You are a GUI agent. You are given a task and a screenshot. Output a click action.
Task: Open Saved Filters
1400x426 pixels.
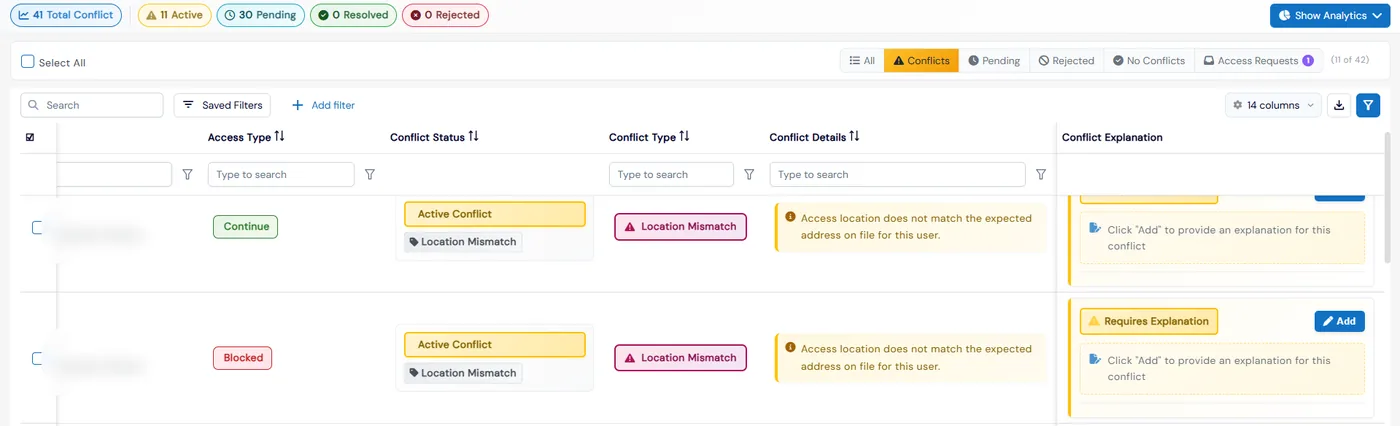222,105
